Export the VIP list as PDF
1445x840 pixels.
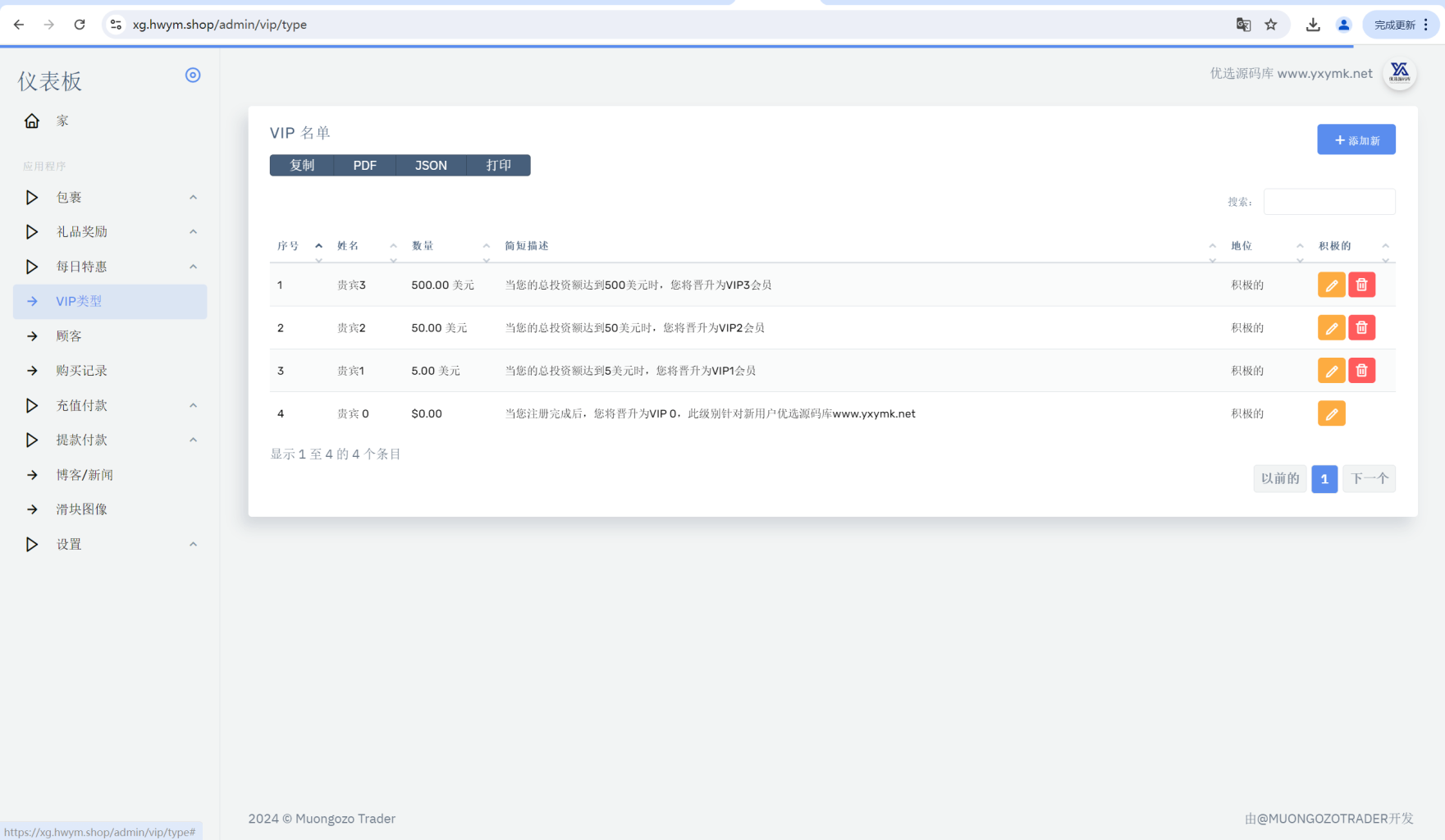click(364, 165)
